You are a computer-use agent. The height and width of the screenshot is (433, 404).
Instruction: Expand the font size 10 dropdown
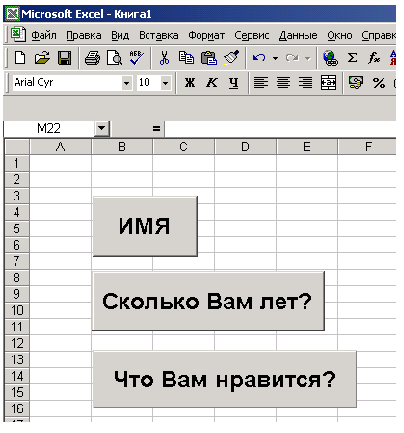[166, 83]
